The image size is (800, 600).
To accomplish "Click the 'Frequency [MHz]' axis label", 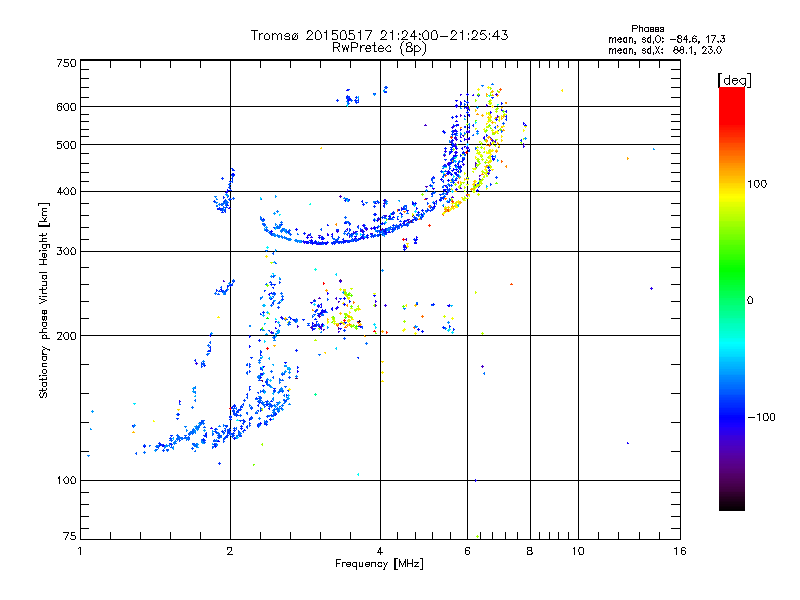I will point(379,564).
